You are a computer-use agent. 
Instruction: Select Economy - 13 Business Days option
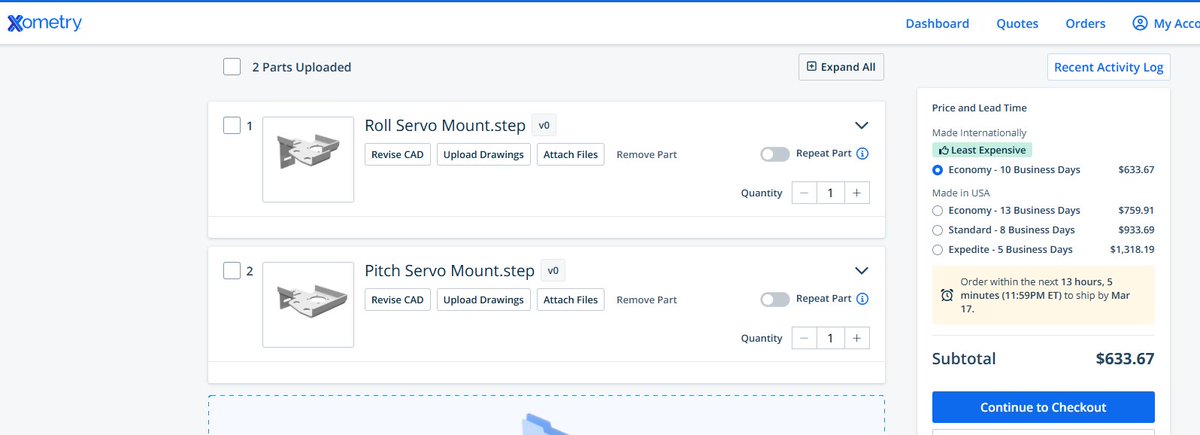[x=937, y=210]
